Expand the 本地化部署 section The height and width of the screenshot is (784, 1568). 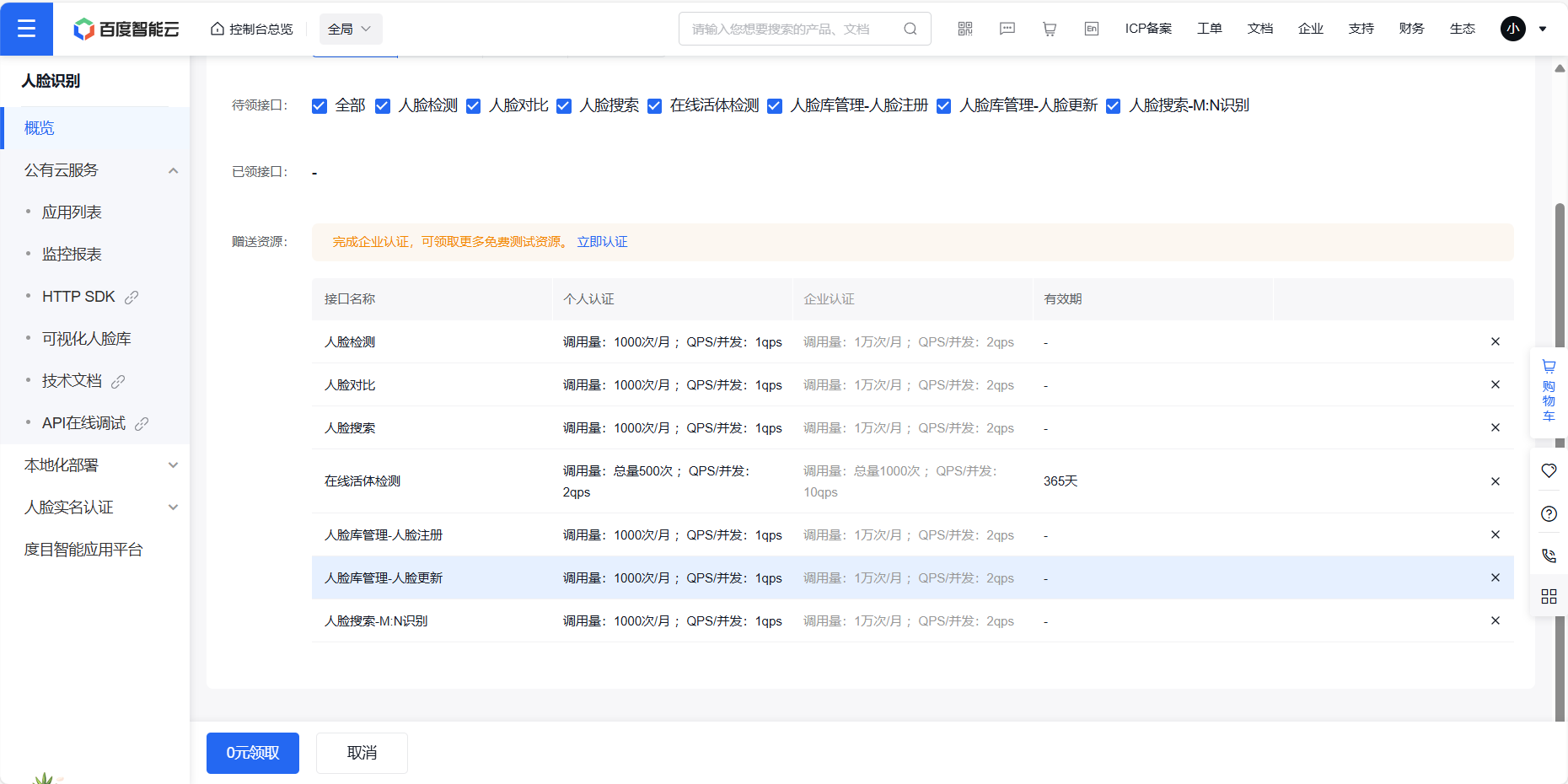(173, 465)
